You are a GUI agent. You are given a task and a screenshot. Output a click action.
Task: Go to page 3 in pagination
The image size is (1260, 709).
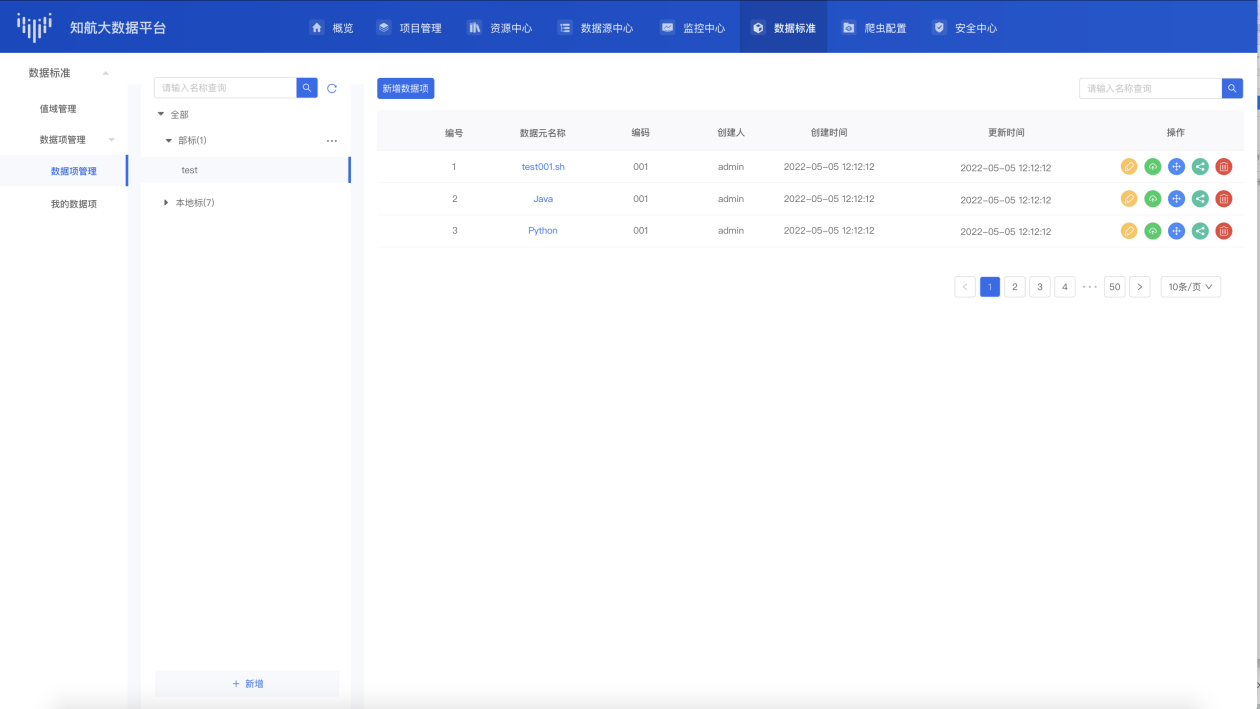click(1040, 287)
